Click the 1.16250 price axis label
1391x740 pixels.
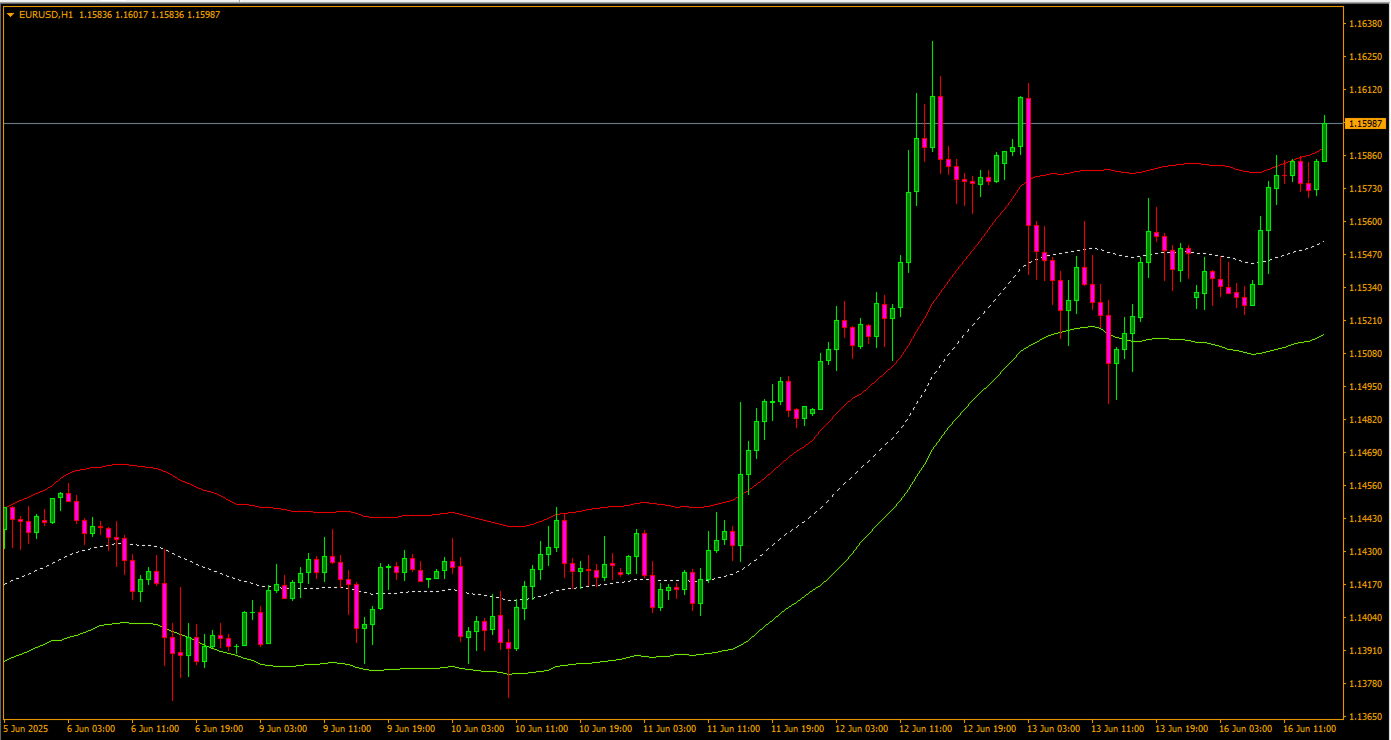tap(1365, 56)
